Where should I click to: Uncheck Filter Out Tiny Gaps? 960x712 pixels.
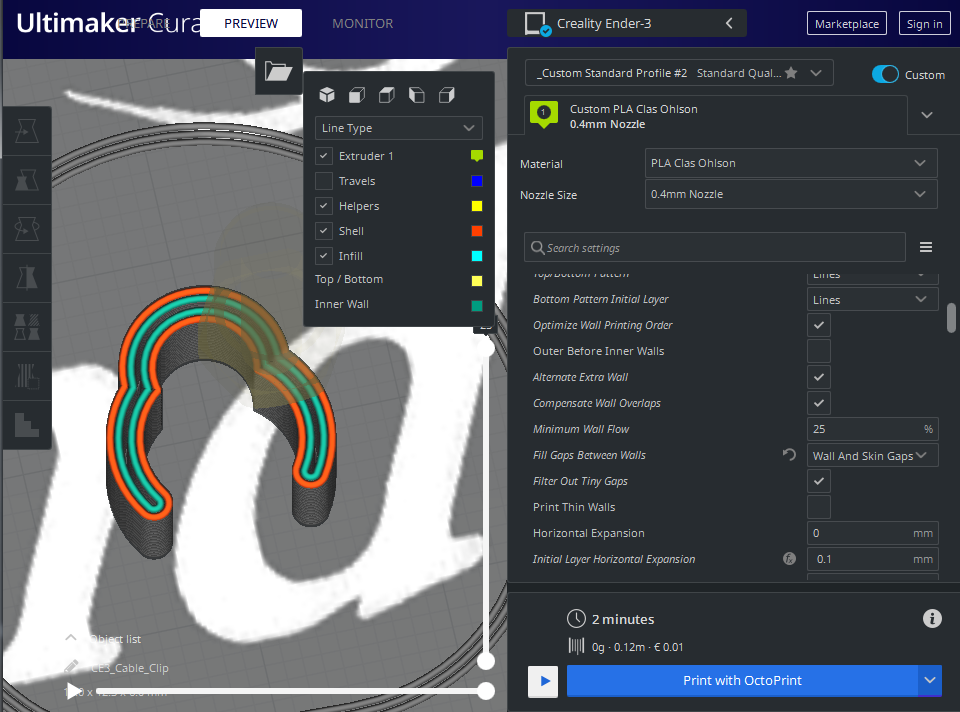[819, 481]
